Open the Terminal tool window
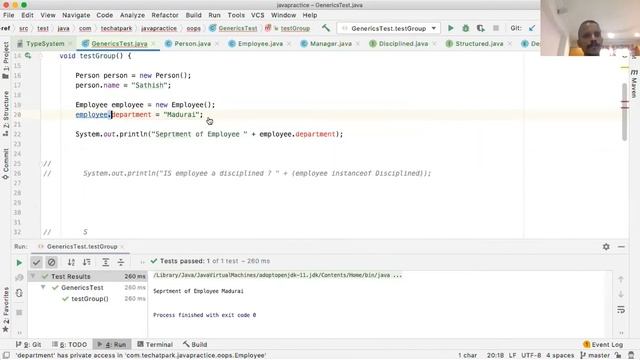640x360 pixels. (x=155, y=344)
